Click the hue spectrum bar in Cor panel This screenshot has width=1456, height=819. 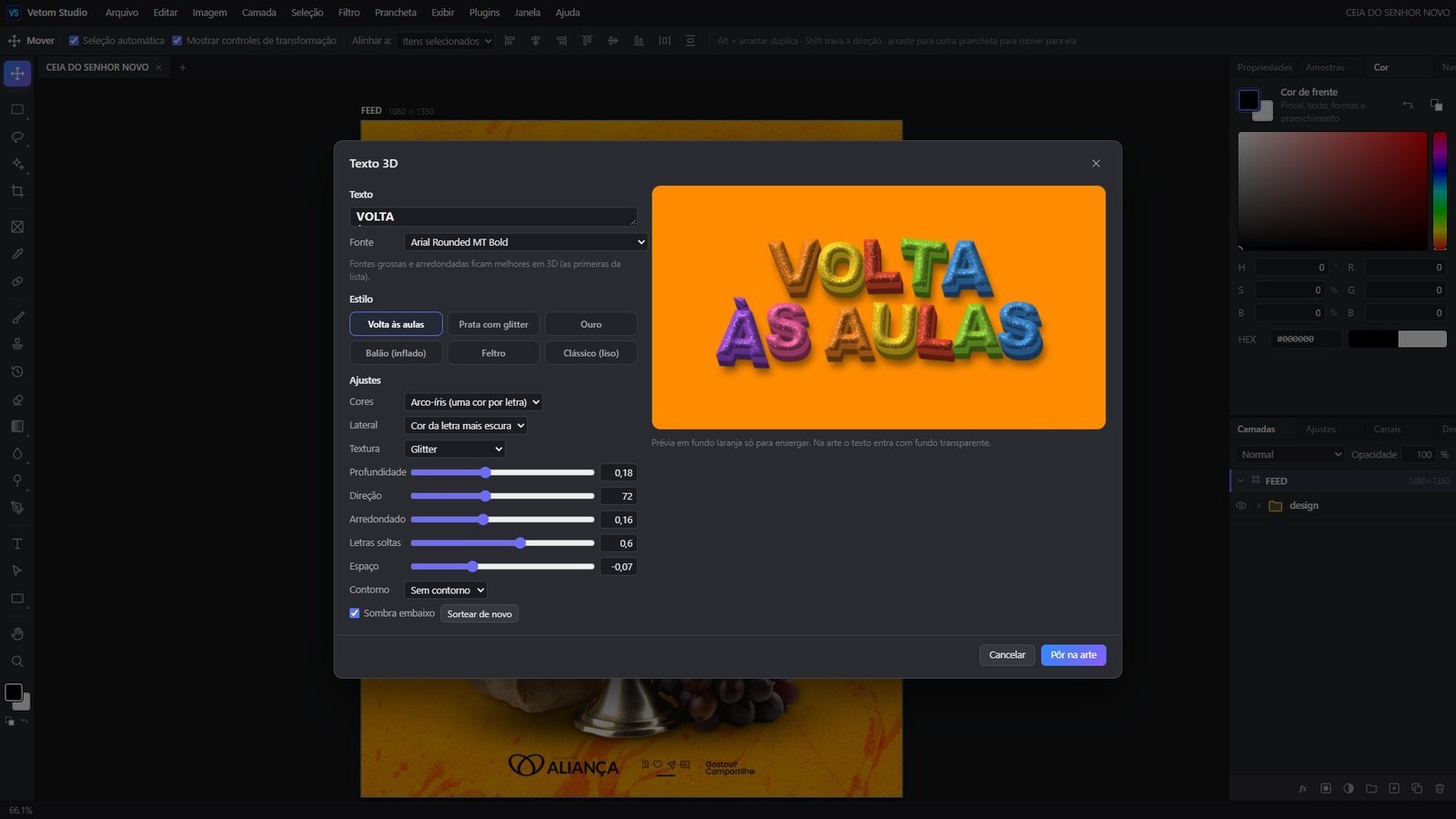click(x=1440, y=191)
